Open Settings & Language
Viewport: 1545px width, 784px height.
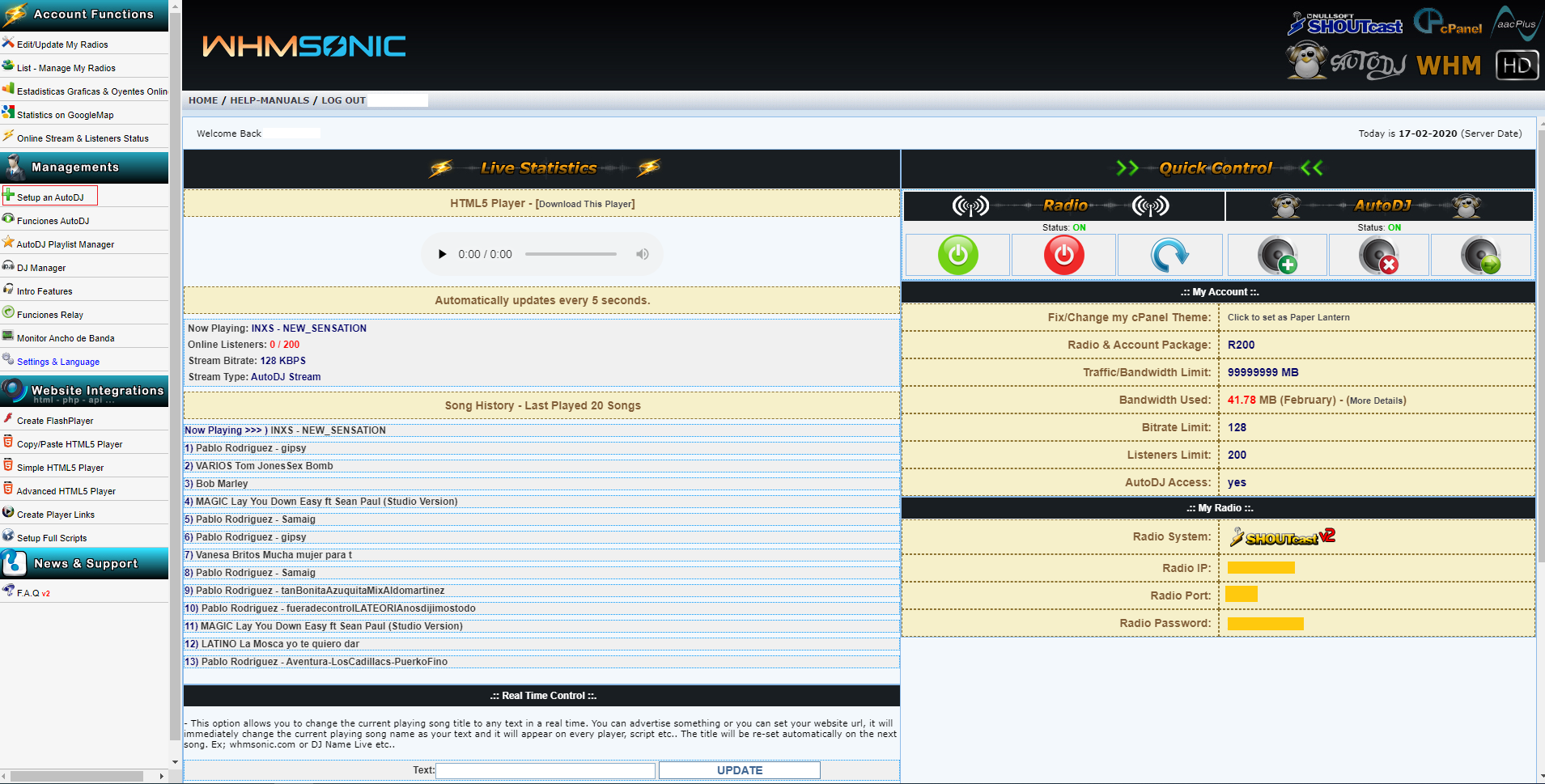(57, 362)
